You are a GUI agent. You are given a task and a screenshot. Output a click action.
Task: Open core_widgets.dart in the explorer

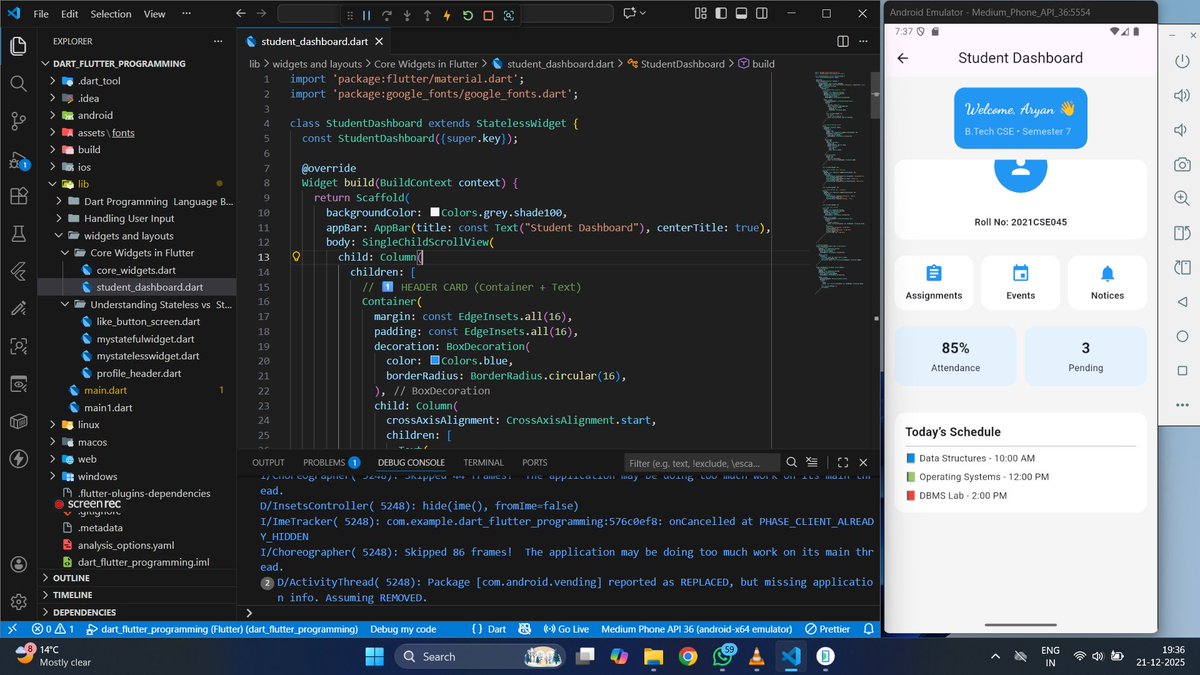[137, 270]
